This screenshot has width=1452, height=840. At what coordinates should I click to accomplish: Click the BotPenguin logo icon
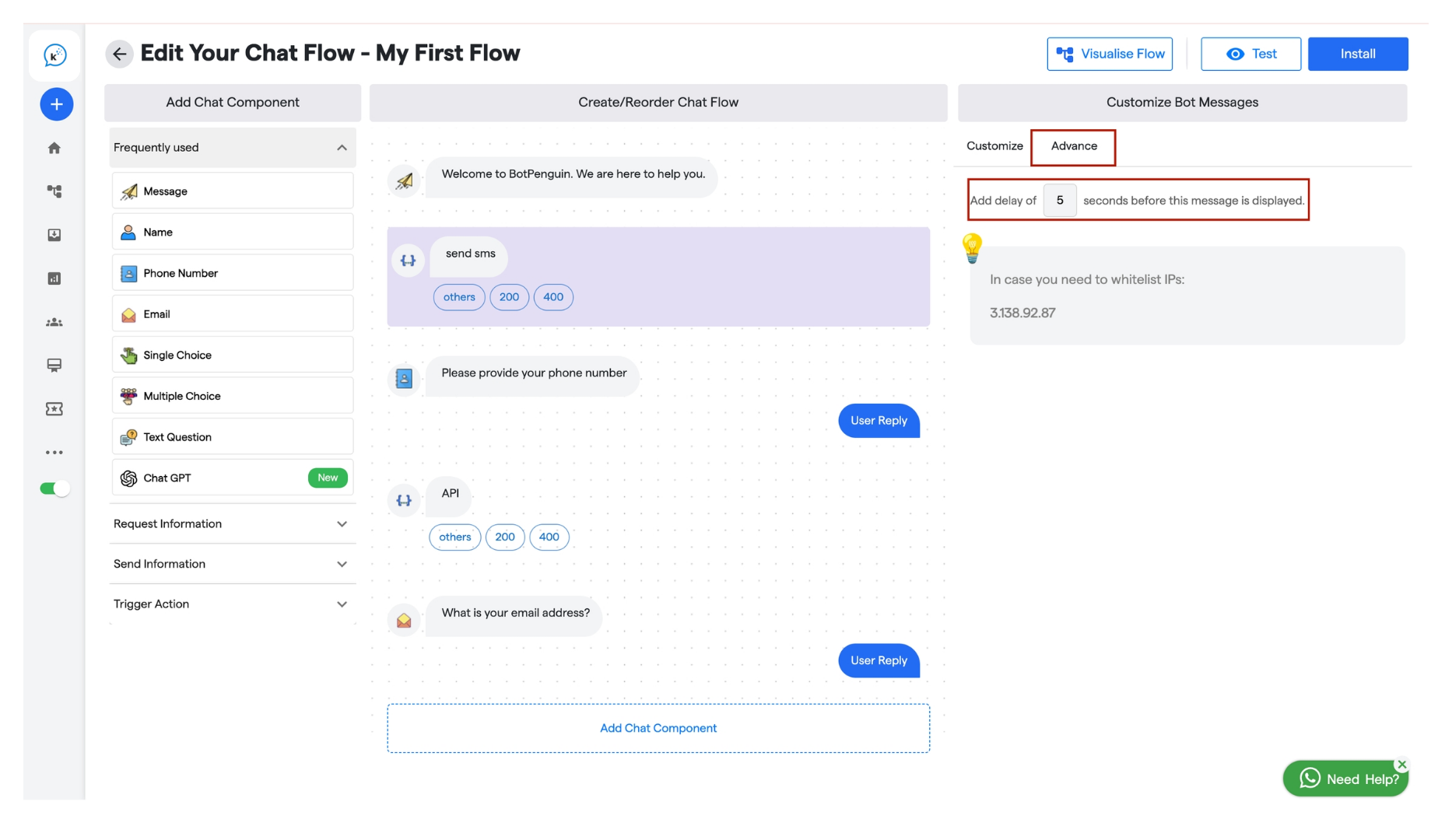point(54,55)
